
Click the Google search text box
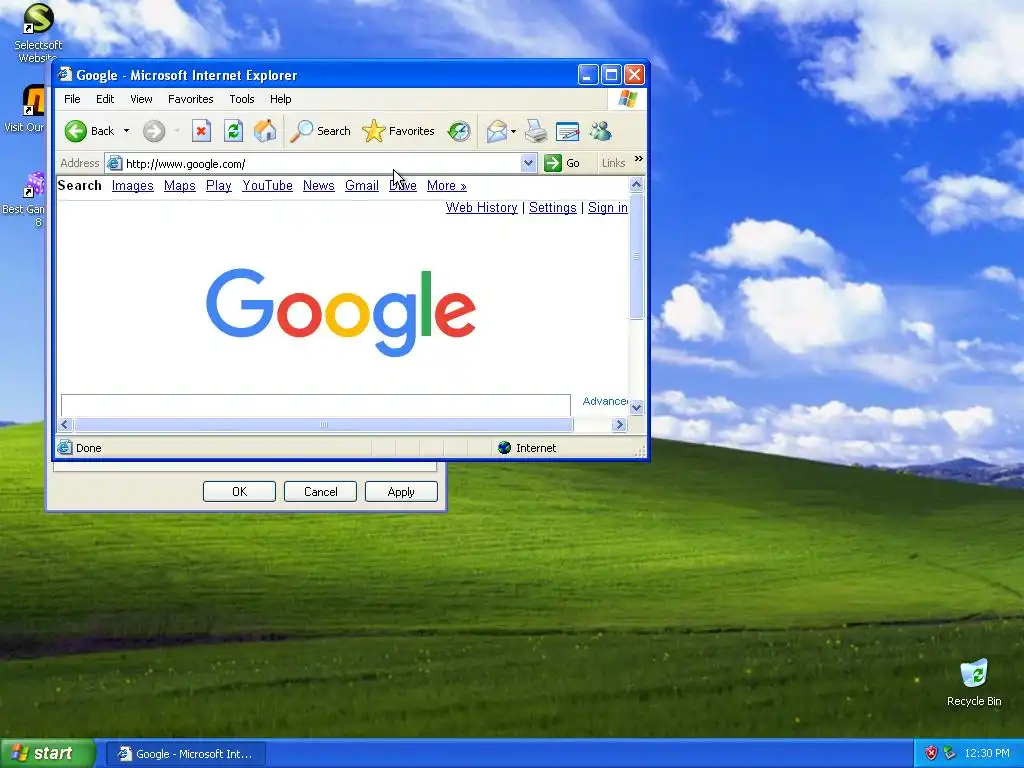(x=315, y=405)
